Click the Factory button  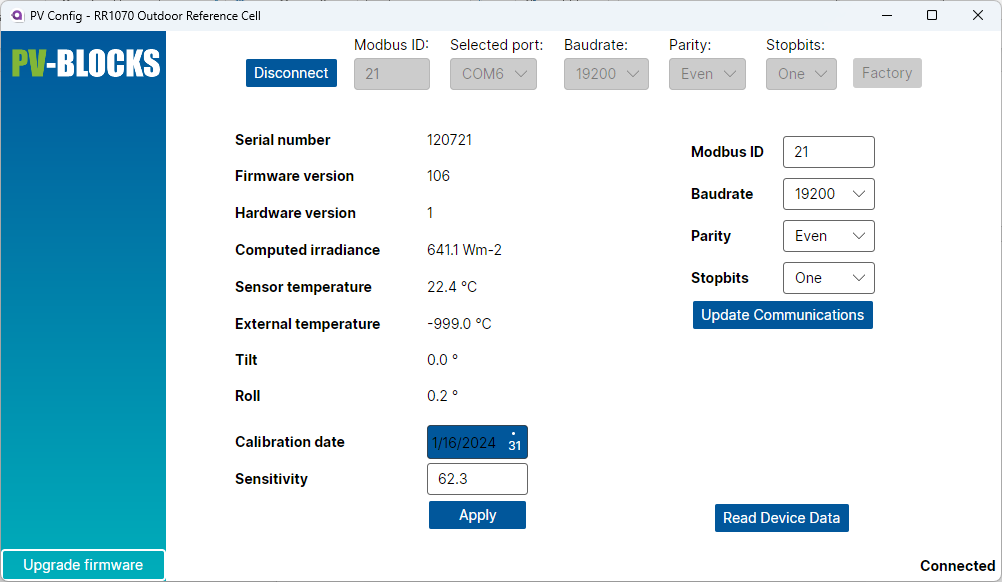(x=887, y=73)
